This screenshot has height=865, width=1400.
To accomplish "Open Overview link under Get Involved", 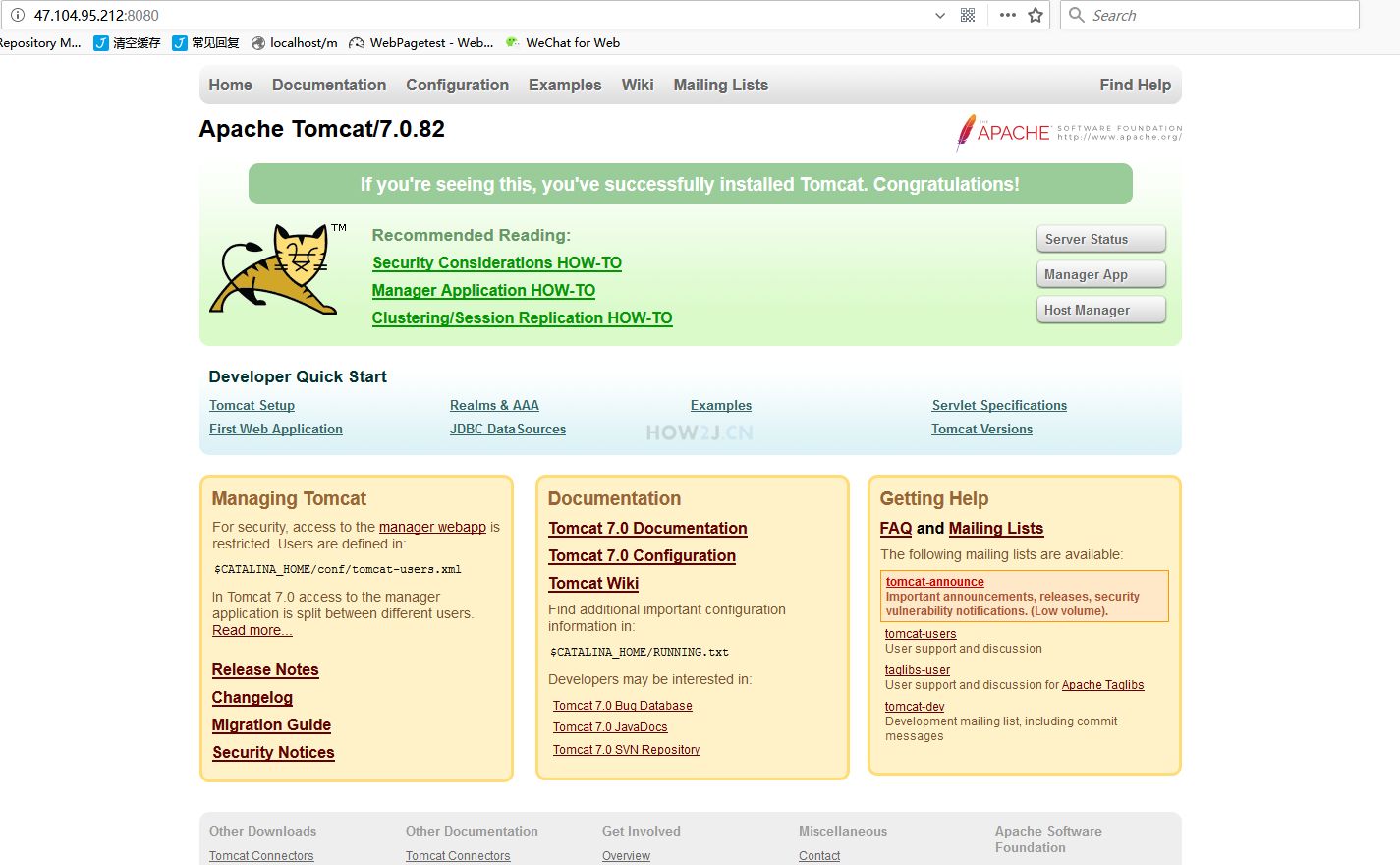I will click(626, 856).
